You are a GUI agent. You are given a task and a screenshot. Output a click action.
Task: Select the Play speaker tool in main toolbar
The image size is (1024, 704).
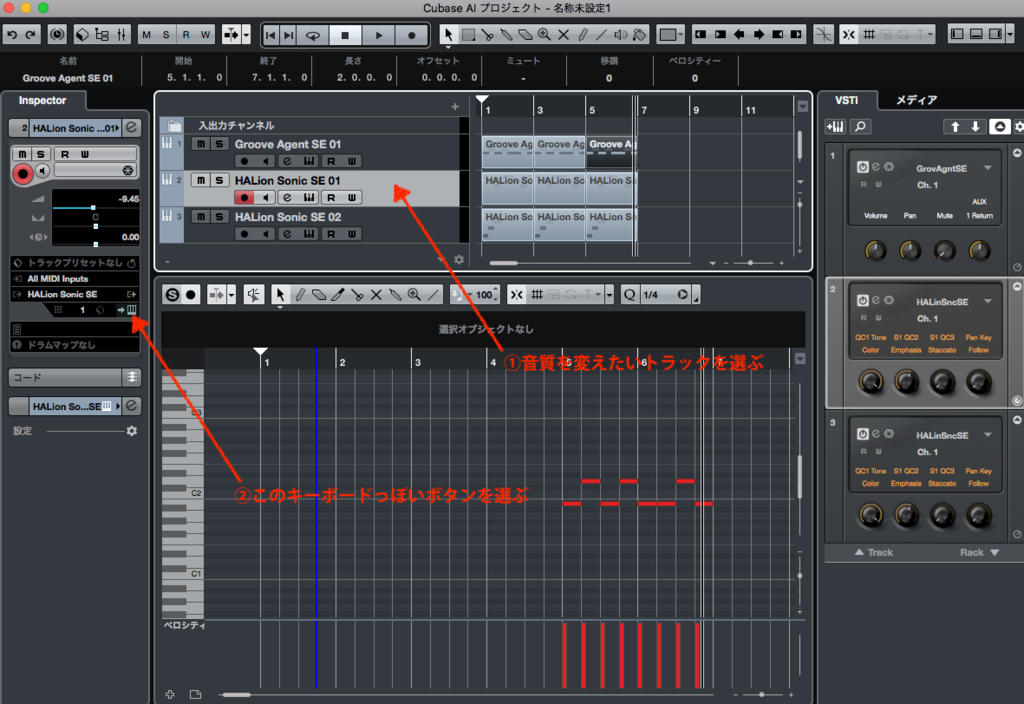[620, 35]
